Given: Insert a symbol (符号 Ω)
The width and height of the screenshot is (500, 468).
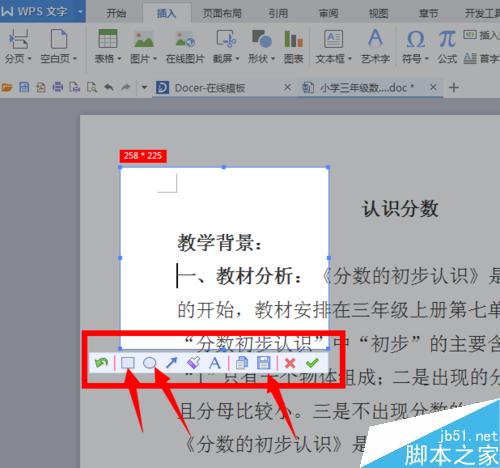Looking at the screenshot, I should click(415, 46).
